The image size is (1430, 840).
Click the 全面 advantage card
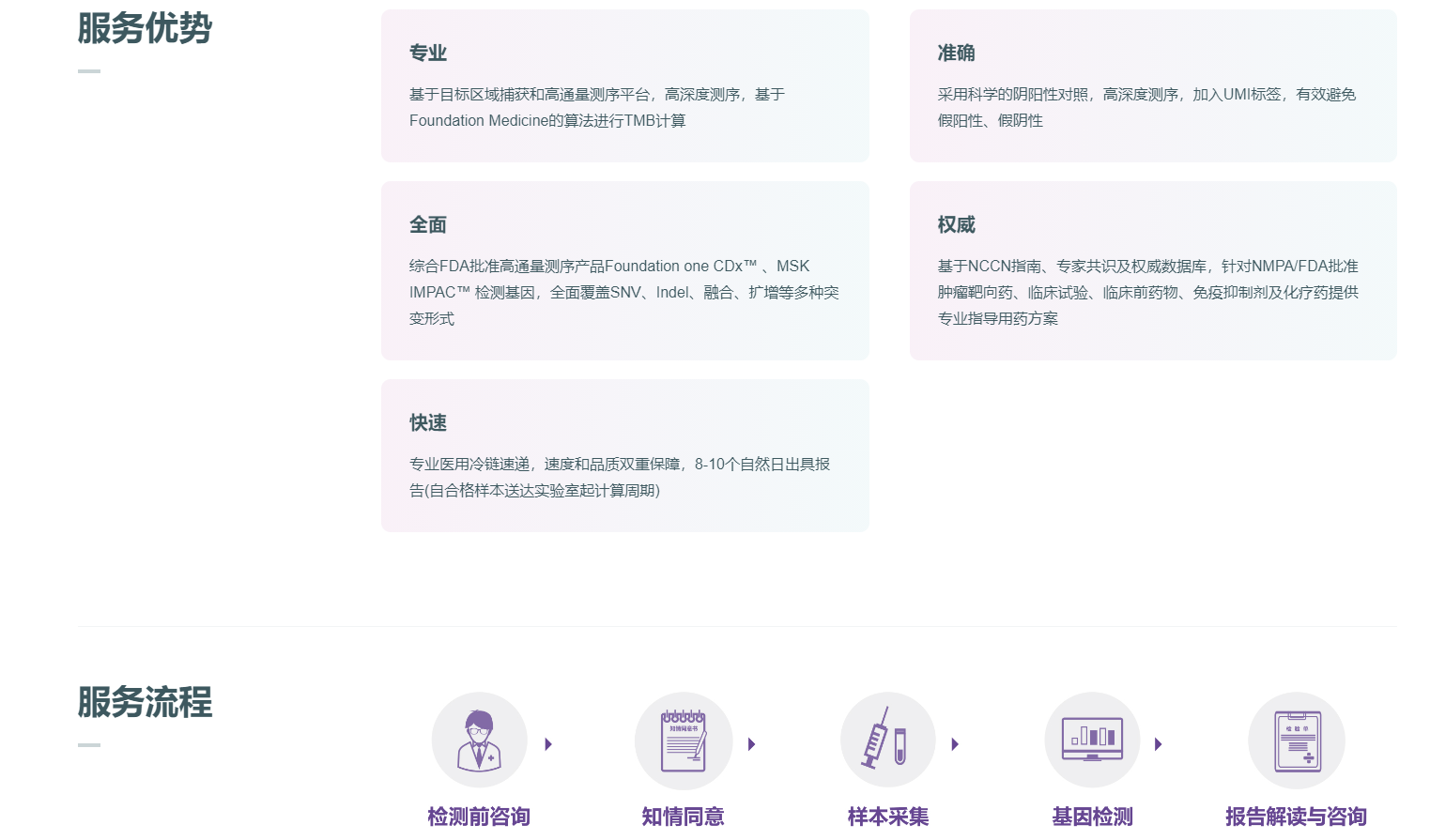[x=624, y=271]
